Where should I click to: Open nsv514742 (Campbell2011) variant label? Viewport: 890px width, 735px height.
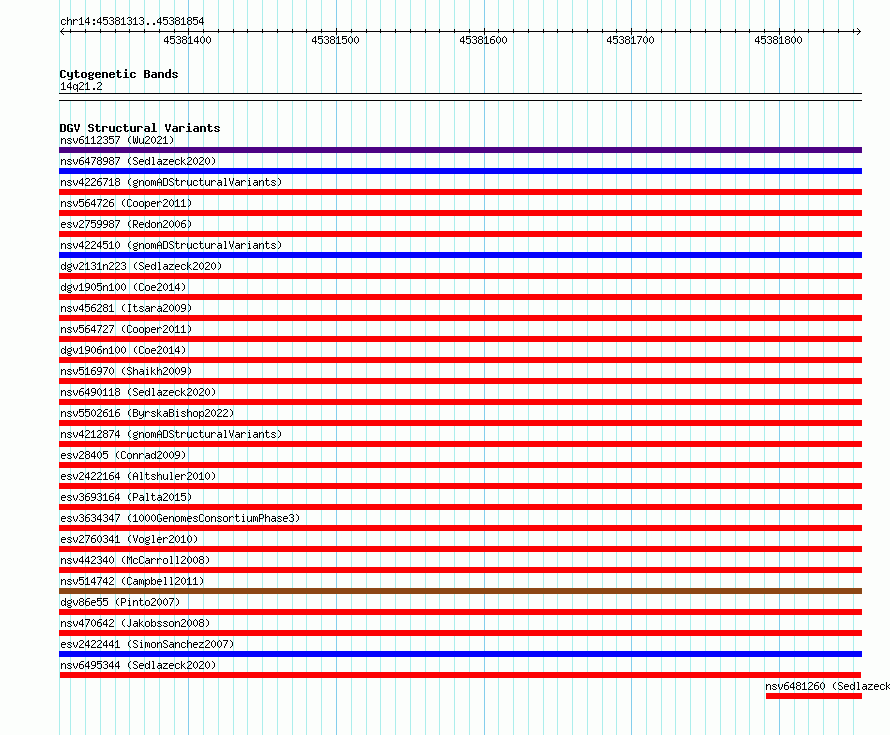click(132, 581)
